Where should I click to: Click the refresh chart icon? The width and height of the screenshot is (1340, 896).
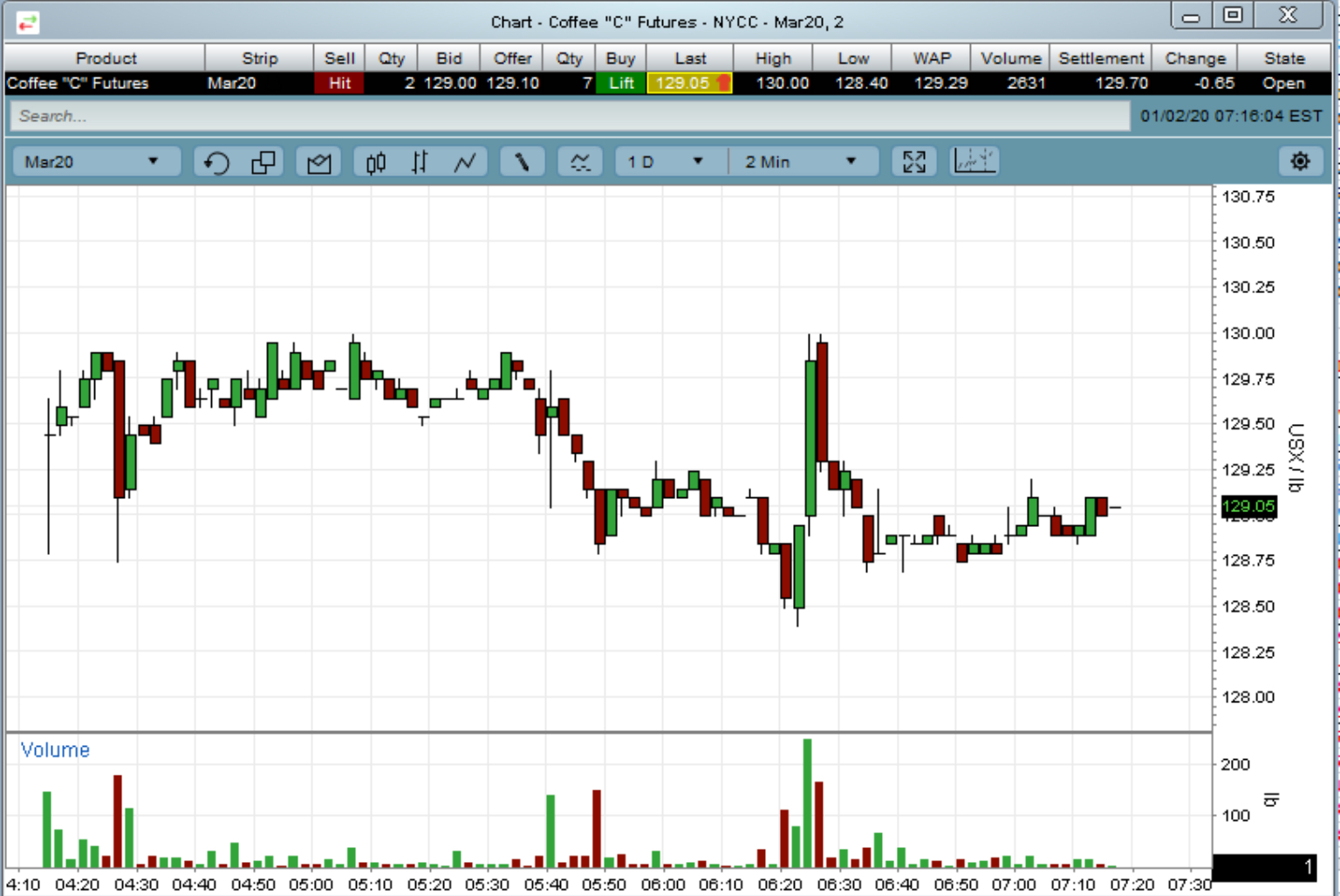(x=216, y=162)
